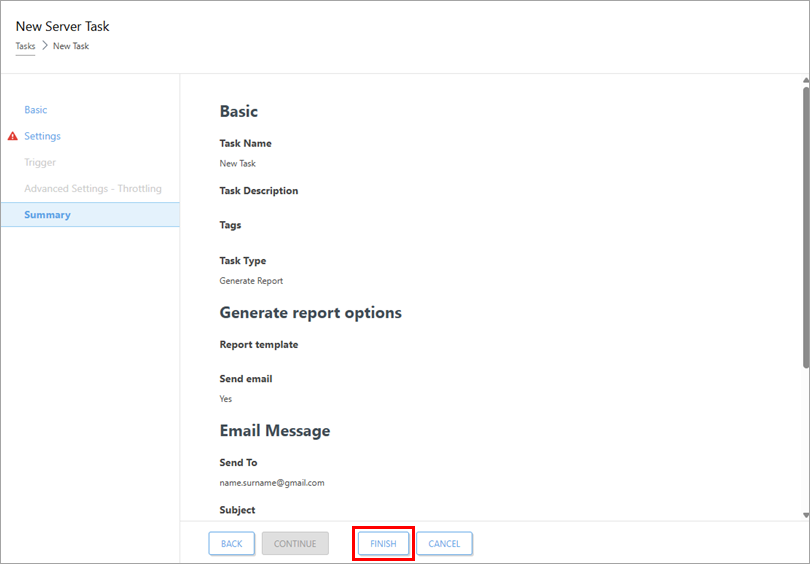Click the BACK button
810x564 pixels.
pyautogui.click(x=231, y=543)
